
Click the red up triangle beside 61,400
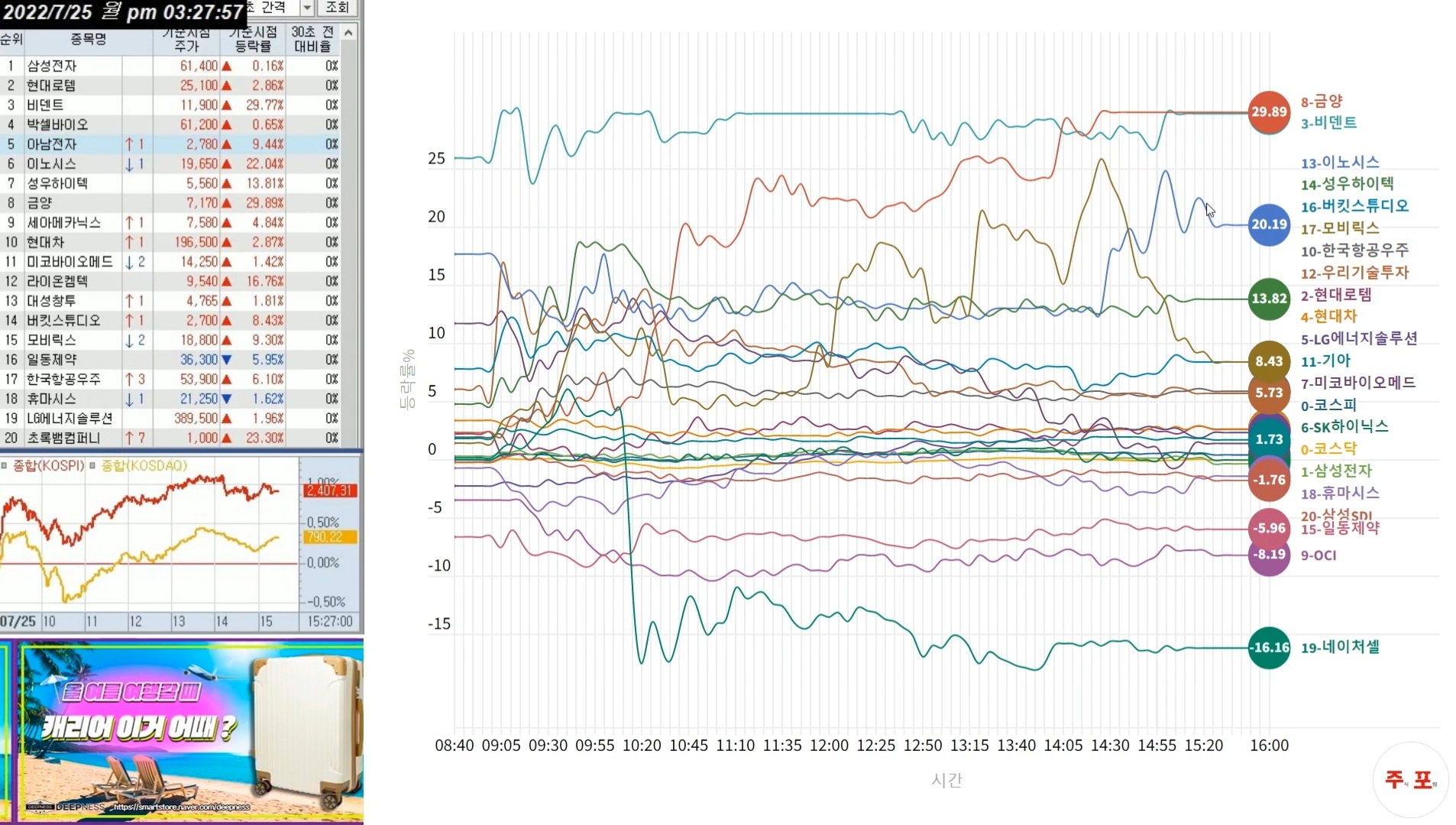[x=226, y=66]
